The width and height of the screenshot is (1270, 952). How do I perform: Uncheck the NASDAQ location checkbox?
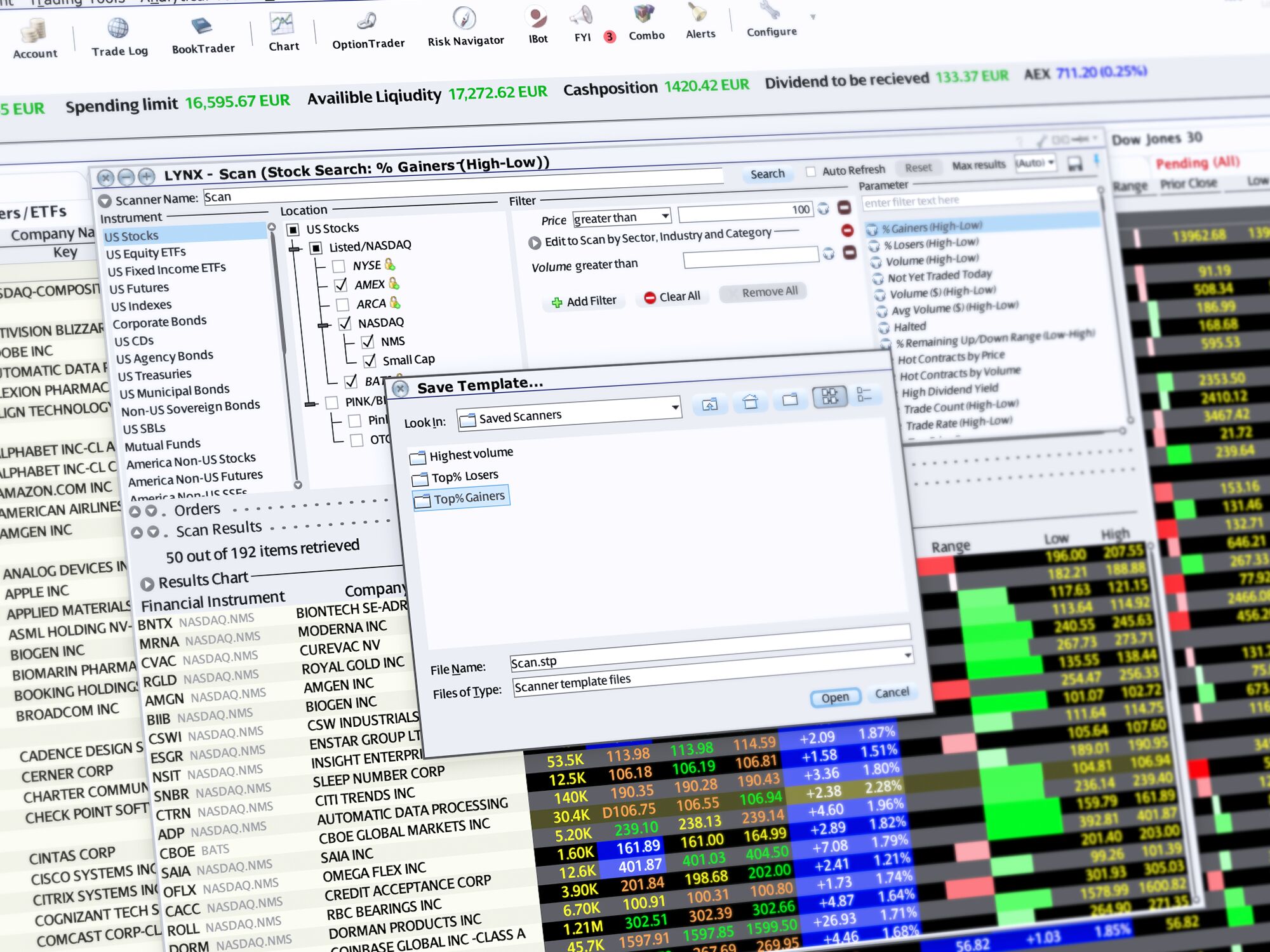(344, 324)
